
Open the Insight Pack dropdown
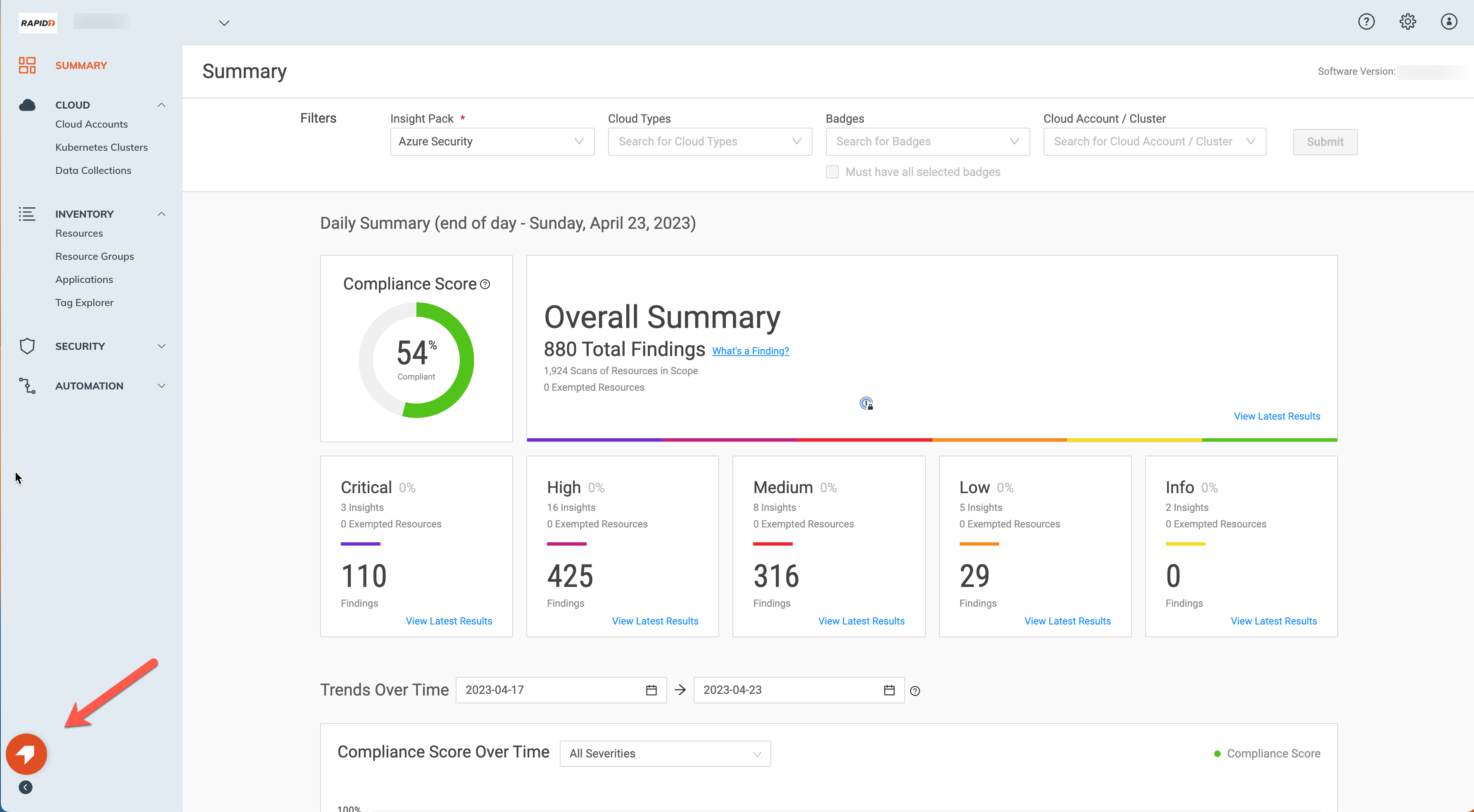[x=492, y=141]
